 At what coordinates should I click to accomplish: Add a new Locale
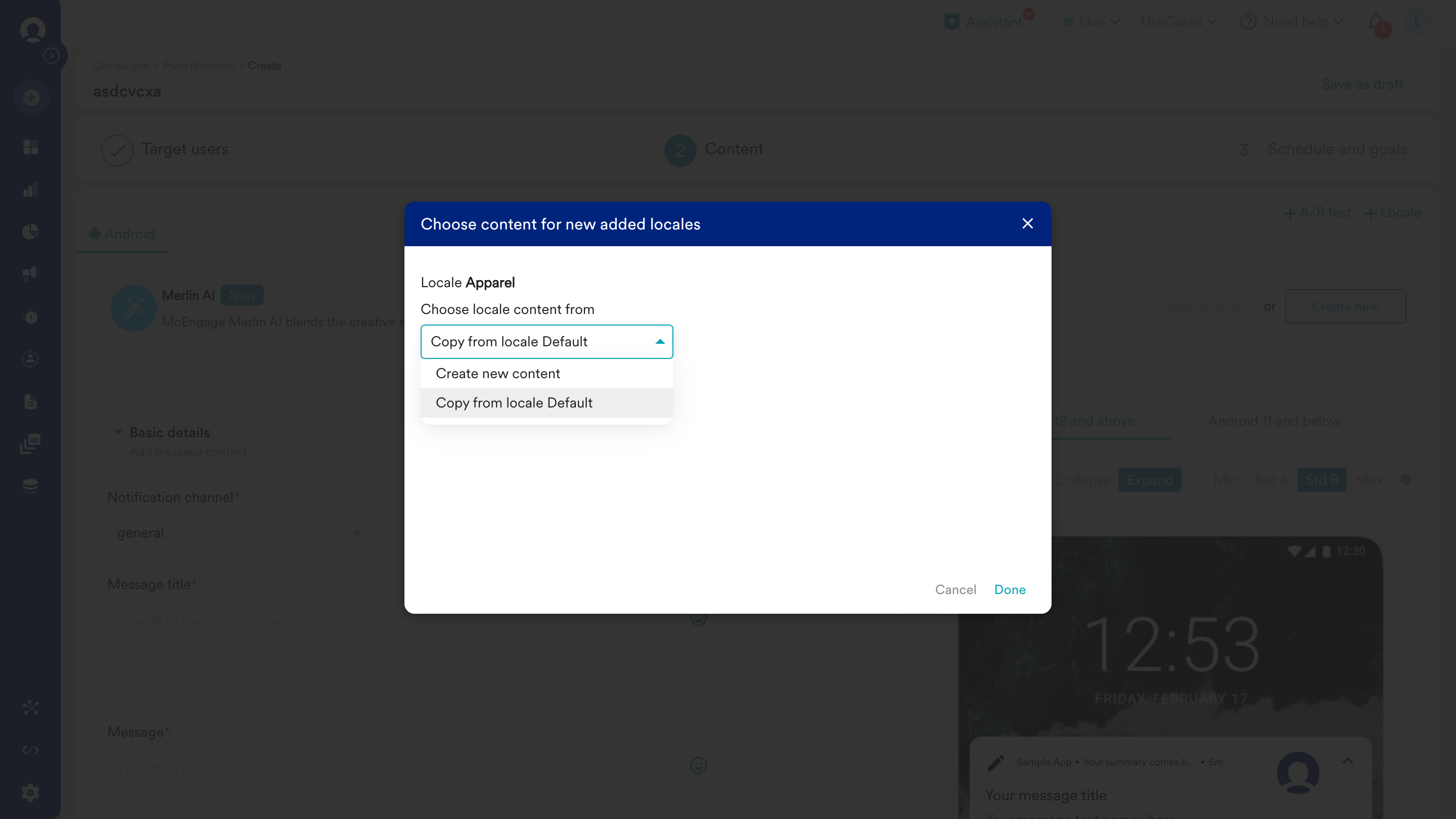tap(1393, 212)
